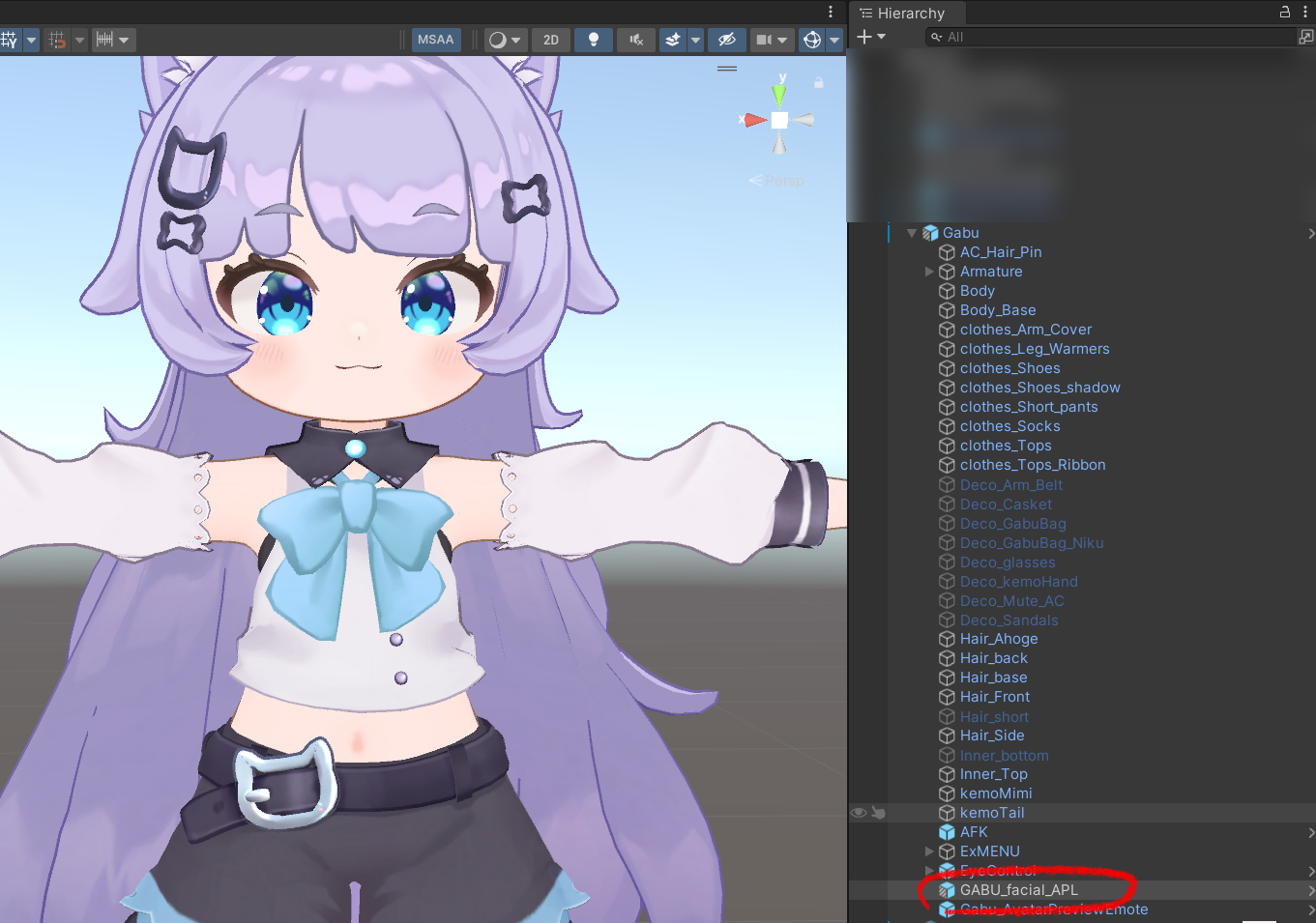Toggle 2D view mode

[x=551, y=40]
